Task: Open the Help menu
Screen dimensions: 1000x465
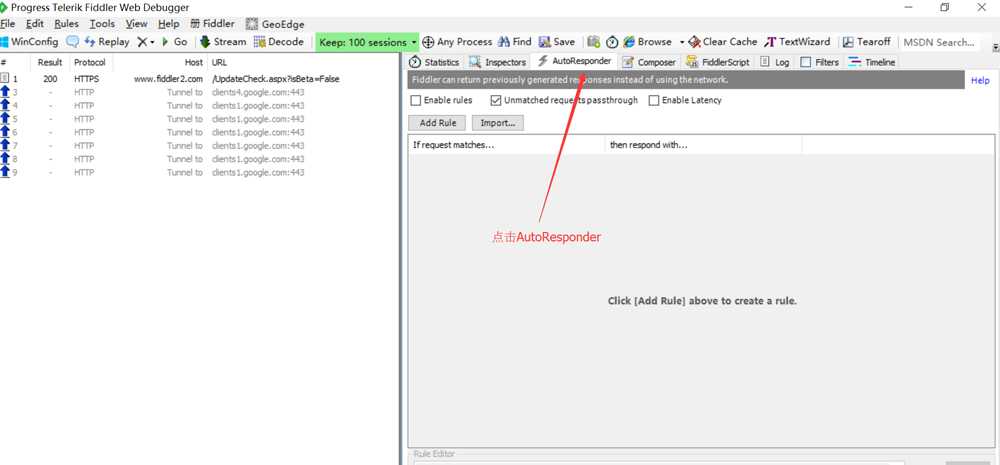Action: tap(168, 24)
